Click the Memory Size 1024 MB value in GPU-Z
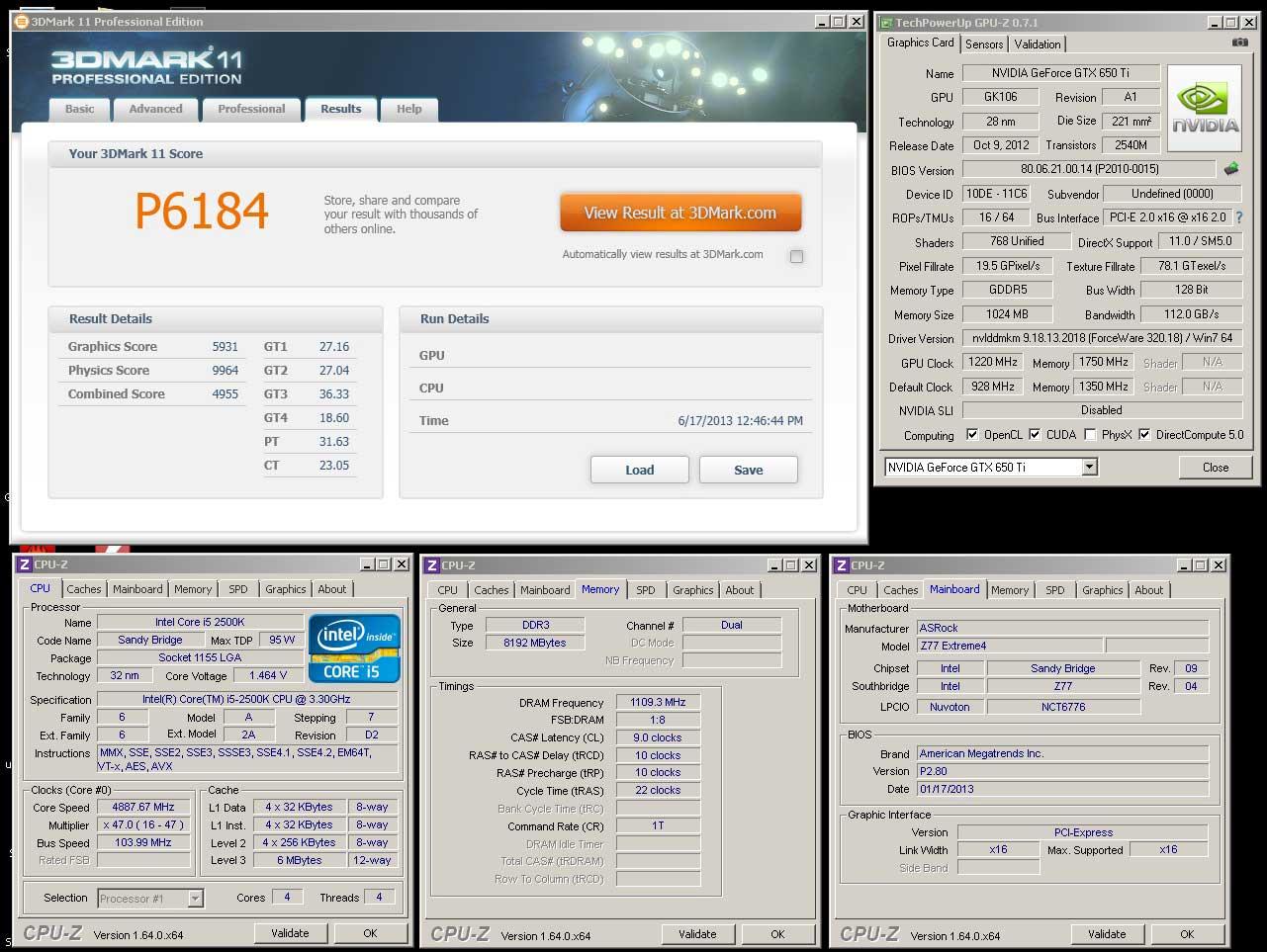Viewport: 1267px width, 952px height. (x=1009, y=314)
